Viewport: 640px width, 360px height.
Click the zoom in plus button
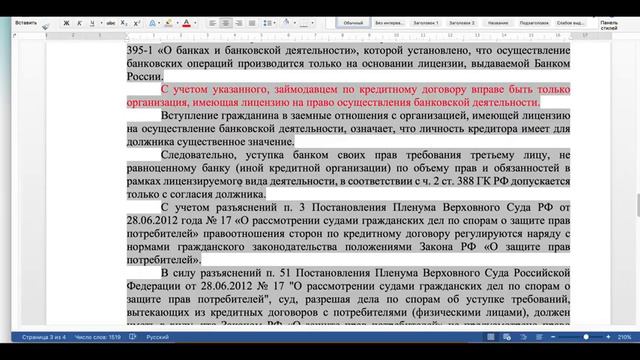pyautogui.click(x=608, y=337)
